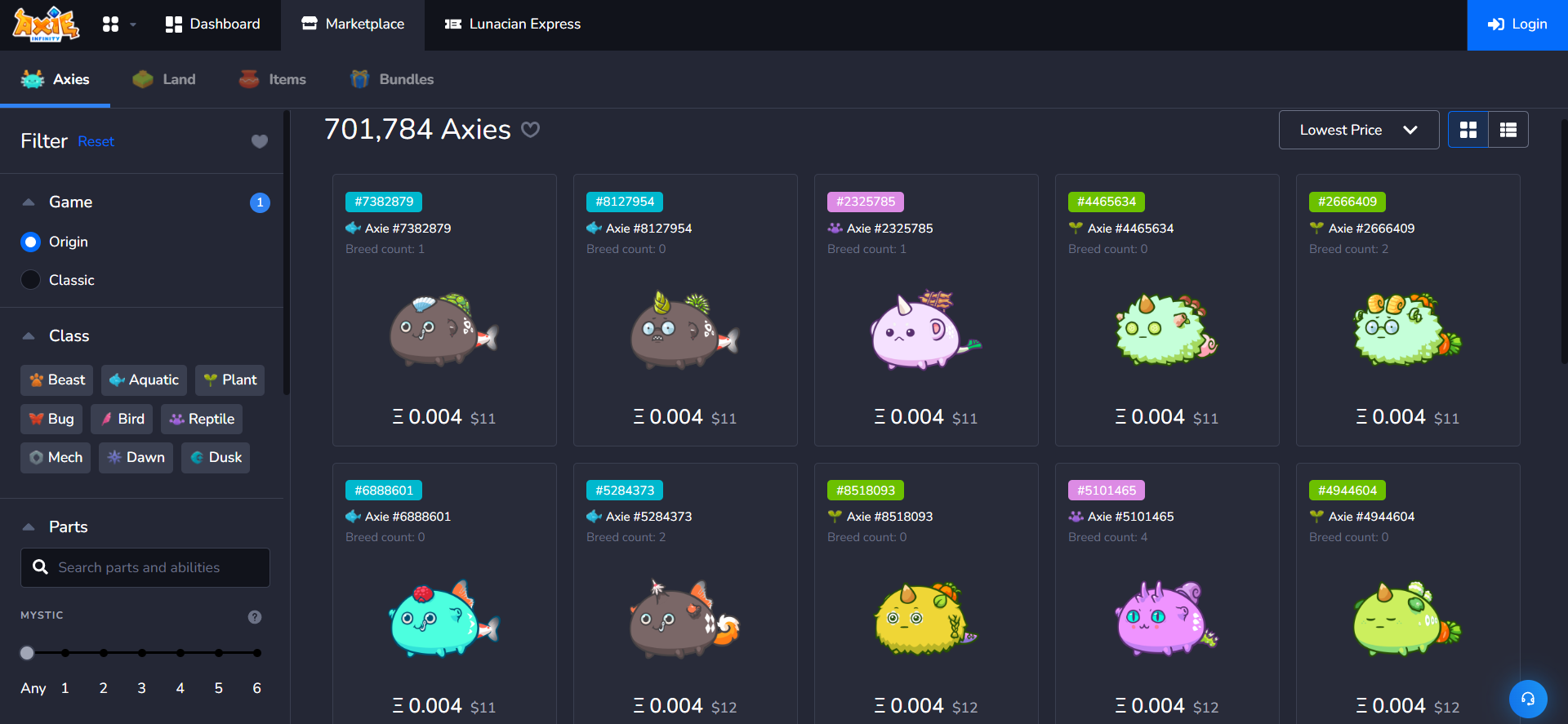Viewport: 1568px width, 724px height.
Task: Click the #6888601 ID badge
Action: pyautogui.click(x=384, y=491)
